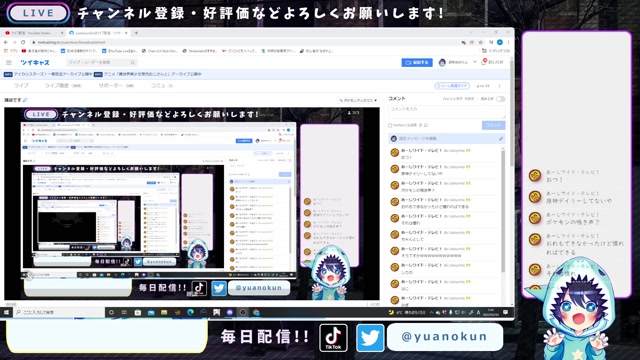Edit pinned message with pencil icon

pos(501,139)
